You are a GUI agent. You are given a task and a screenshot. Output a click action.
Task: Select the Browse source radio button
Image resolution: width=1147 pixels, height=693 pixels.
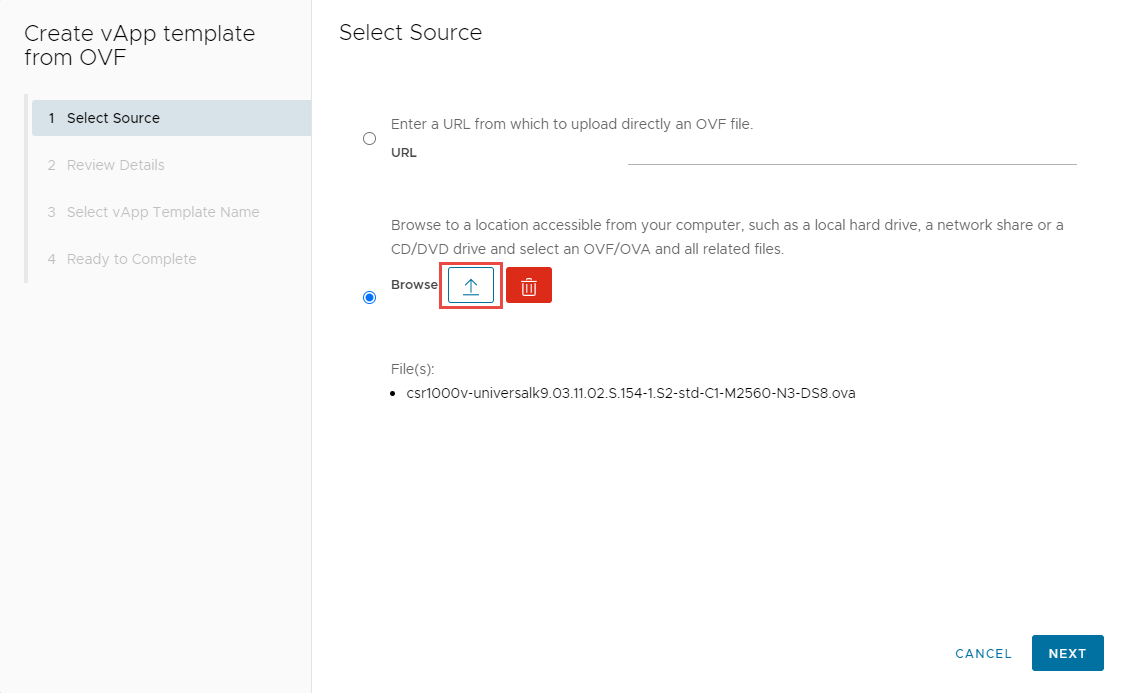[370, 298]
